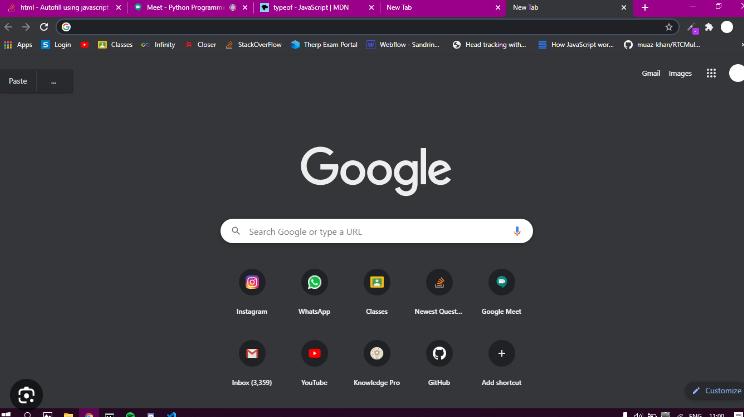Open the muaz-khan RTCMulti bookmark
Viewport: 744px width, 417px height.
pyautogui.click(x=662, y=45)
